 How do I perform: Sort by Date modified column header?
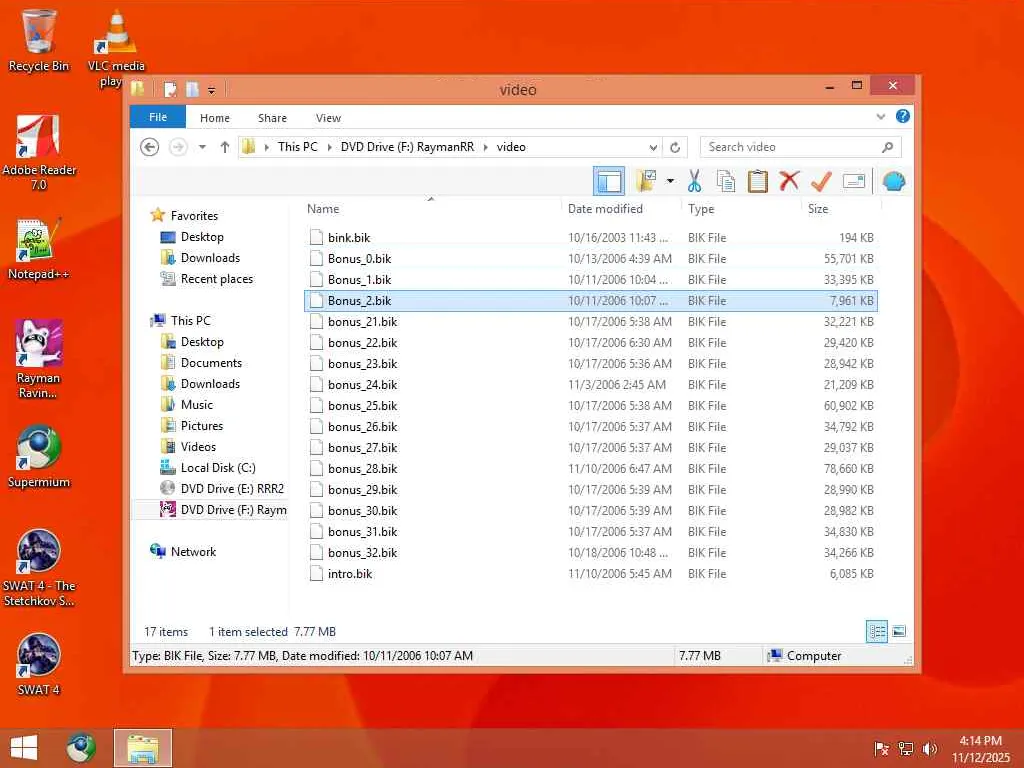[621, 209]
